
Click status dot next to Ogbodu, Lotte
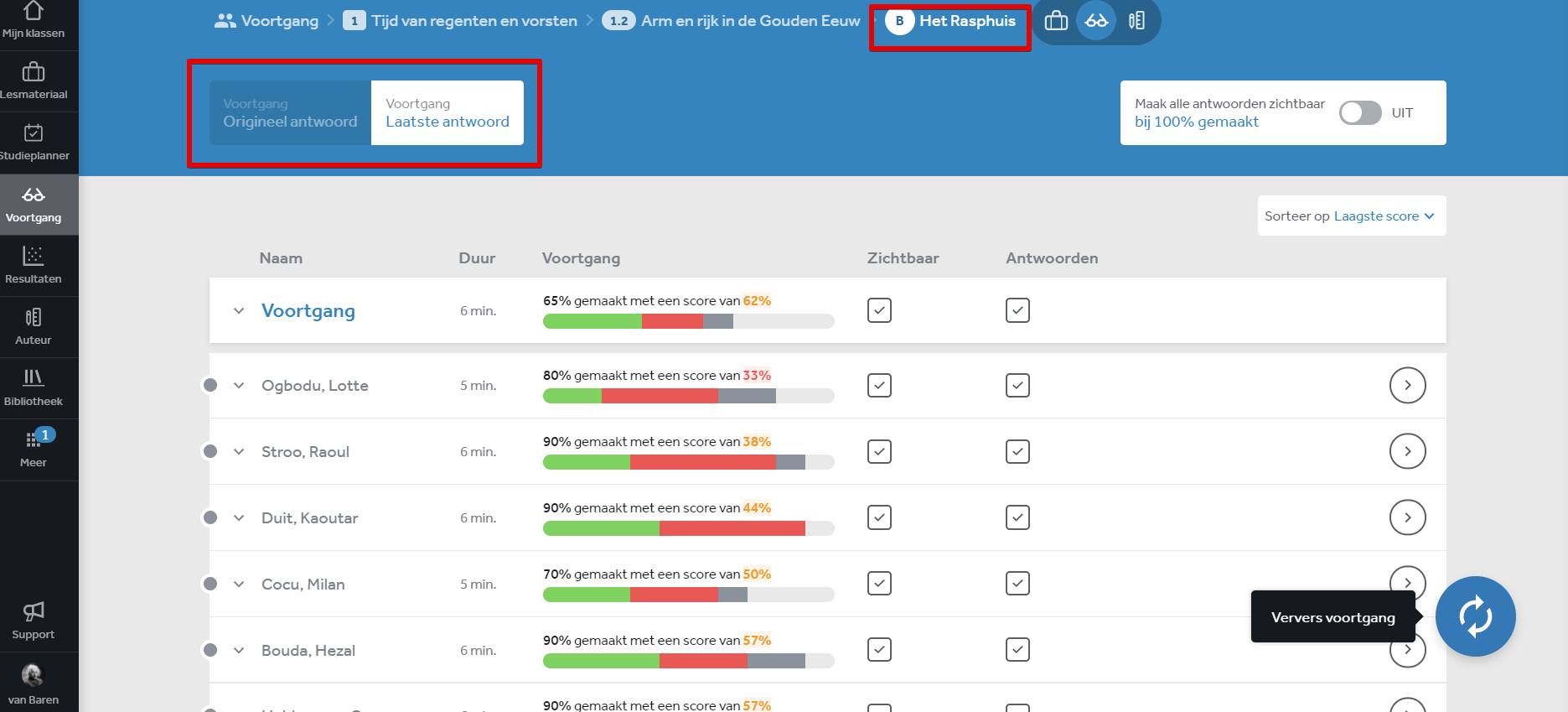click(210, 385)
